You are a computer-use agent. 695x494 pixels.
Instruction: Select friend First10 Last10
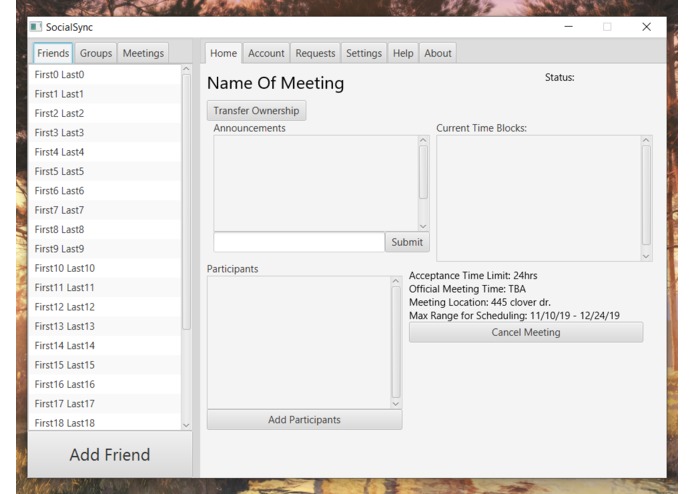pos(105,268)
